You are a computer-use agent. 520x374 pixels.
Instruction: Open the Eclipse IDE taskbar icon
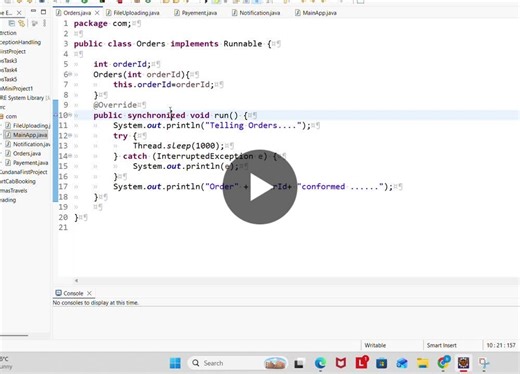[x=463, y=363]
